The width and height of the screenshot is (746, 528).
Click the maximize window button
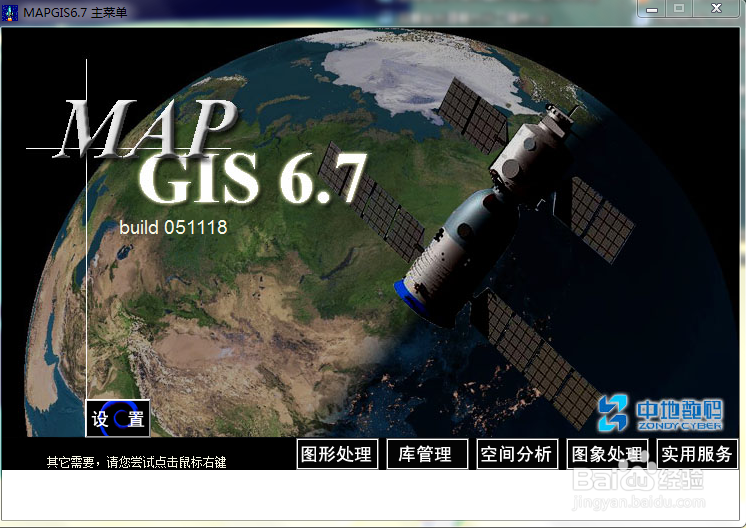pyautogui.click(x=679, y=9)
